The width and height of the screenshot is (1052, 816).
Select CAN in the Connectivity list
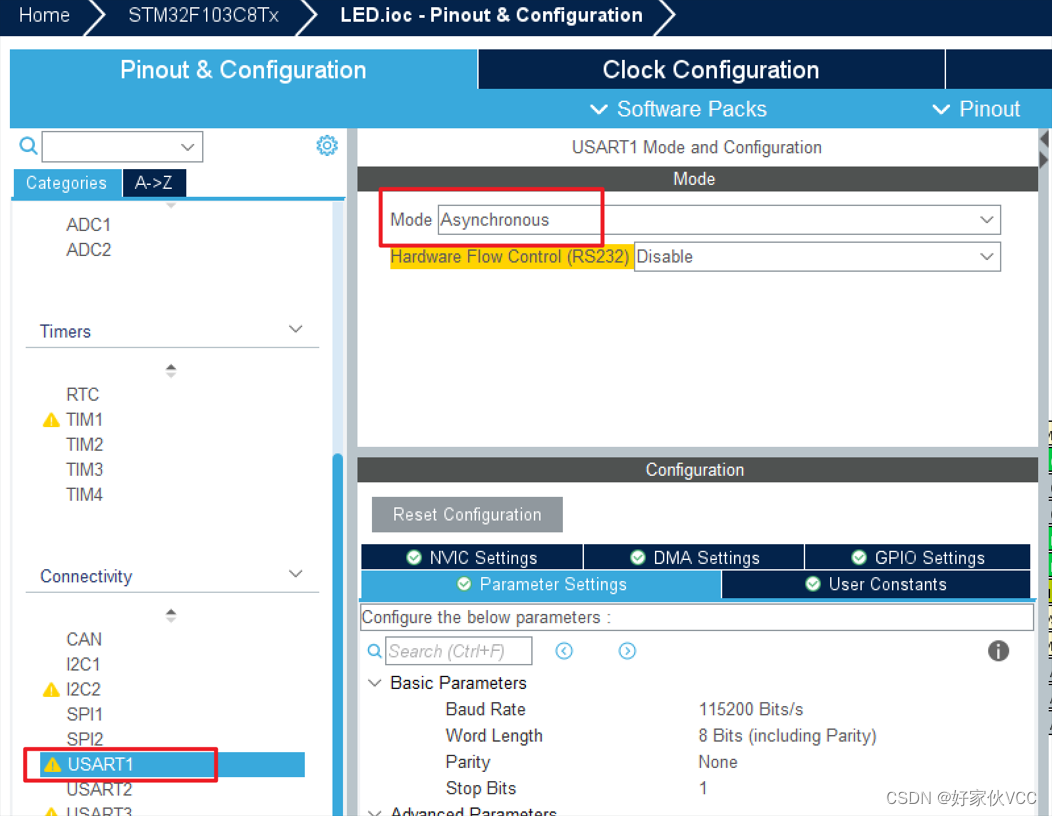coord(84,640)
